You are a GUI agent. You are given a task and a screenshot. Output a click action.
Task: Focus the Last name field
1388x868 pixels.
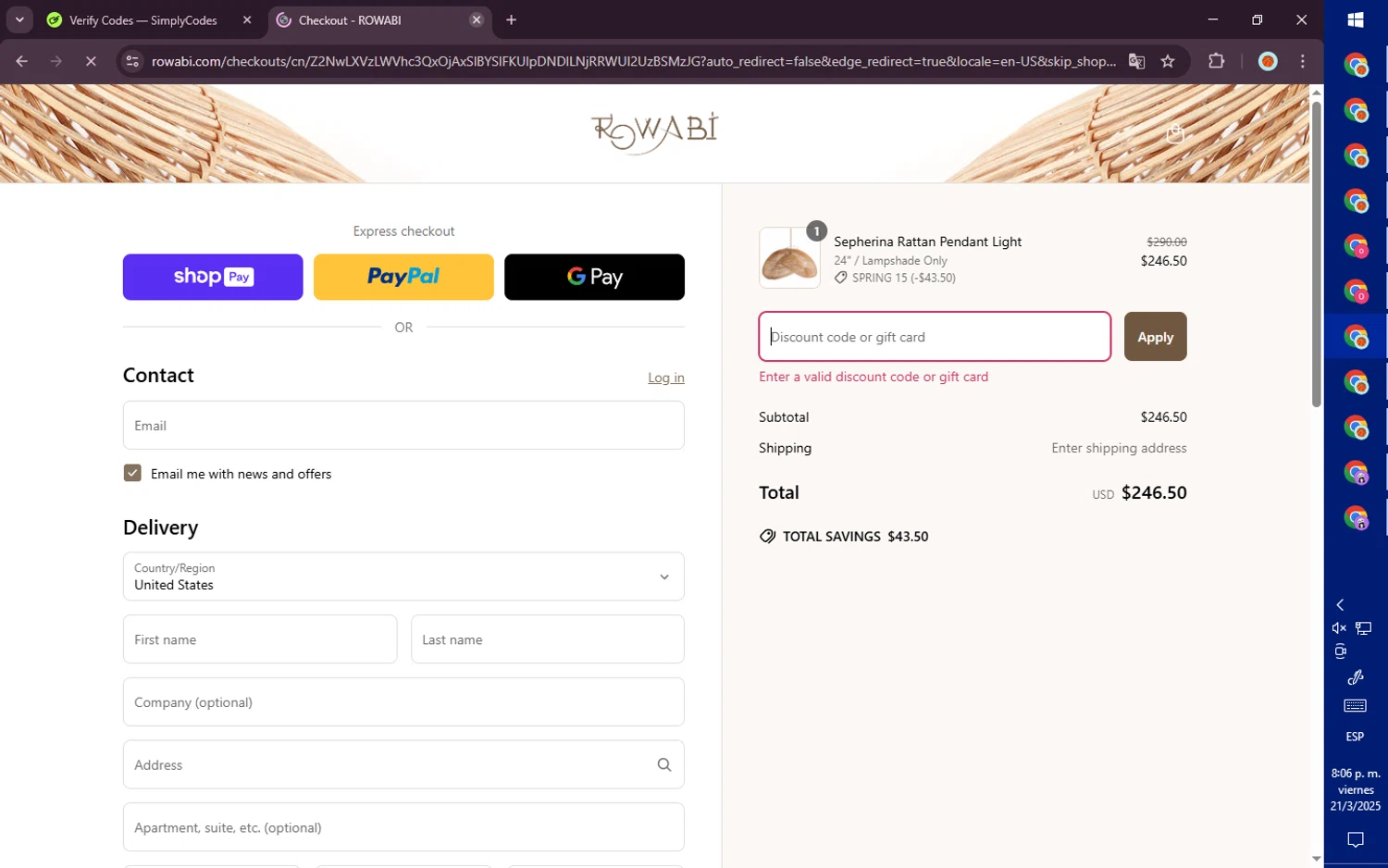click(548, 639)
